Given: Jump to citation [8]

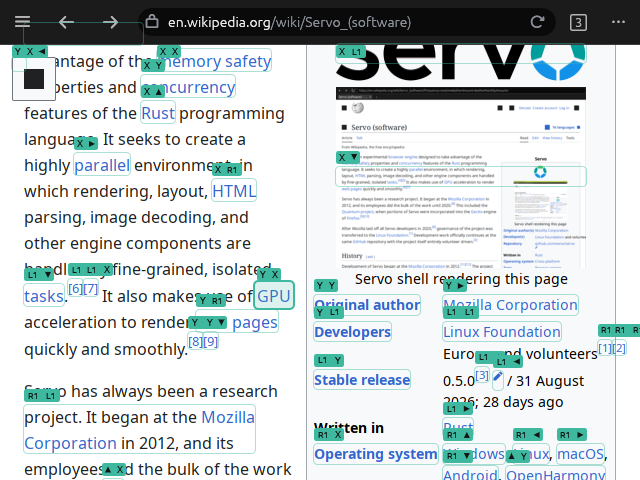Looking at the screenshot, I should point(195,341).
